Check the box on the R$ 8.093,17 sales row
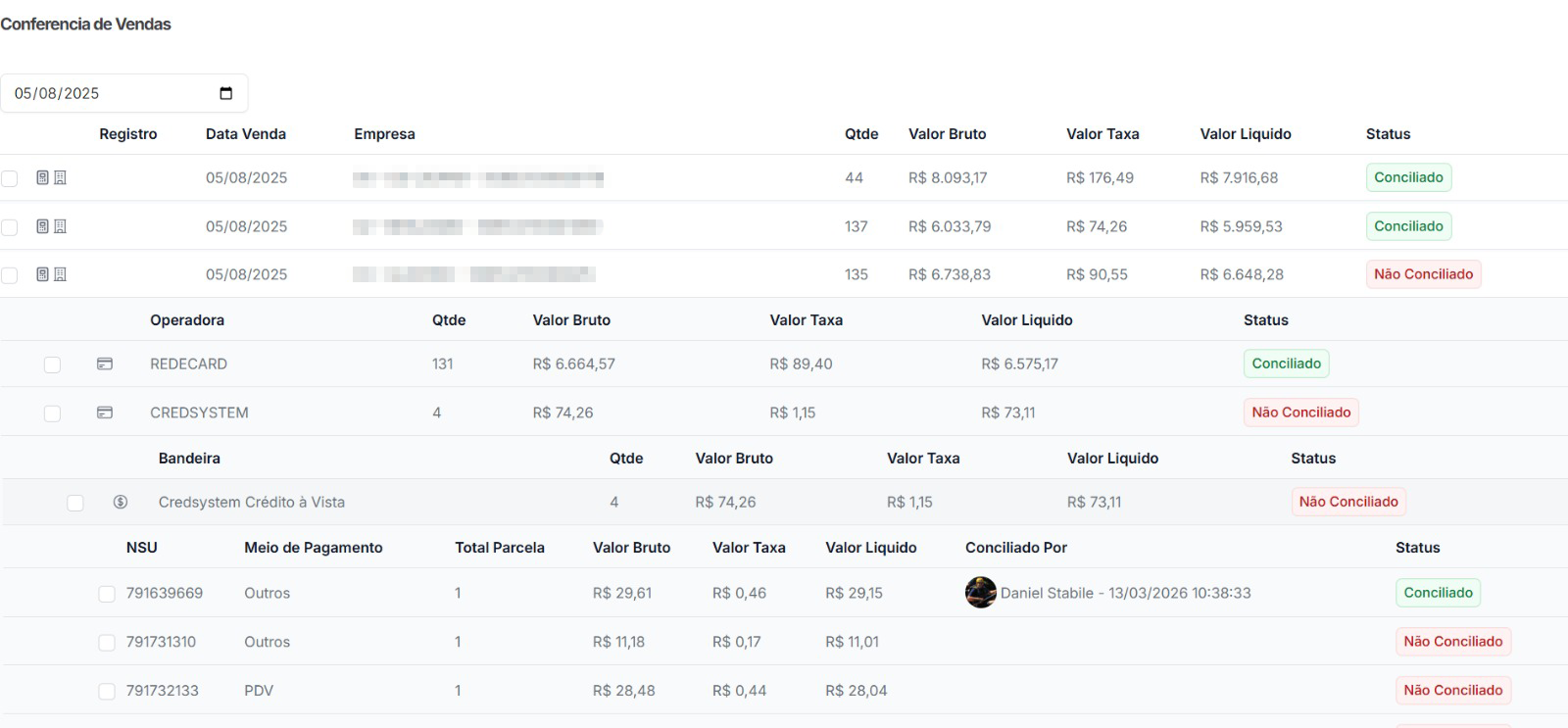Viewport: 1568px width, 728px height. [10, 178]
